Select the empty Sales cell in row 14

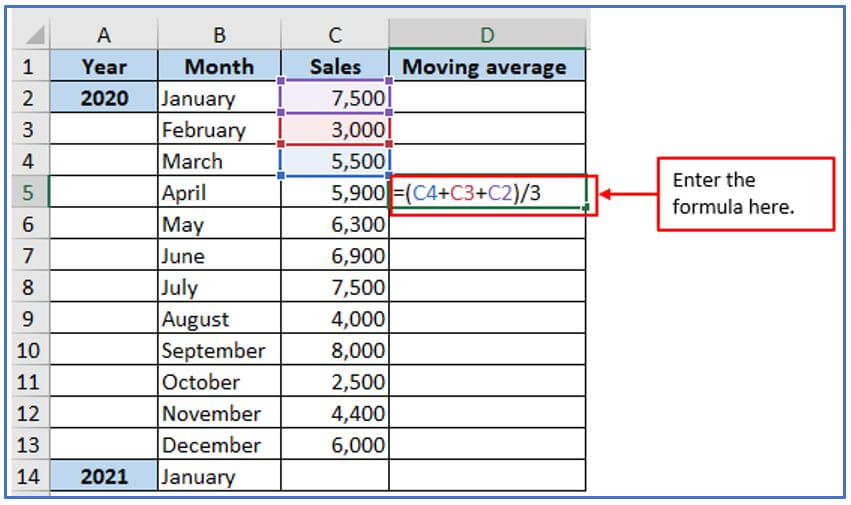(x=335, y=476)
